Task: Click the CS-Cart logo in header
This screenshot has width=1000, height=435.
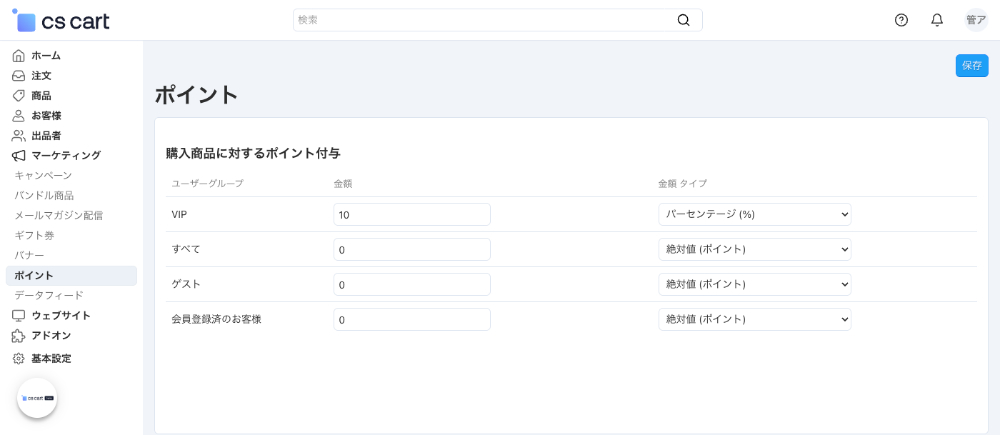Action: [x=61, y=21]
